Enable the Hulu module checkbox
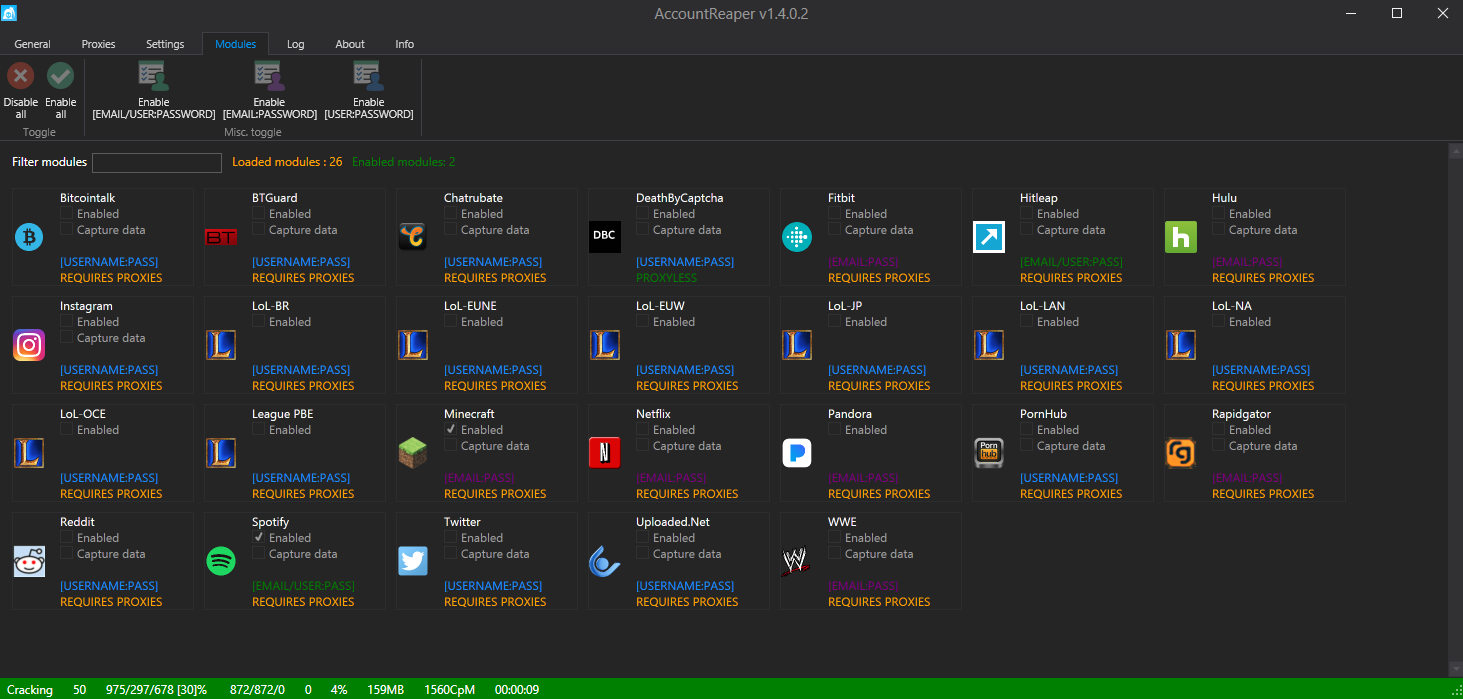This screenshot has width=1463, height=699. (1219, 213)
